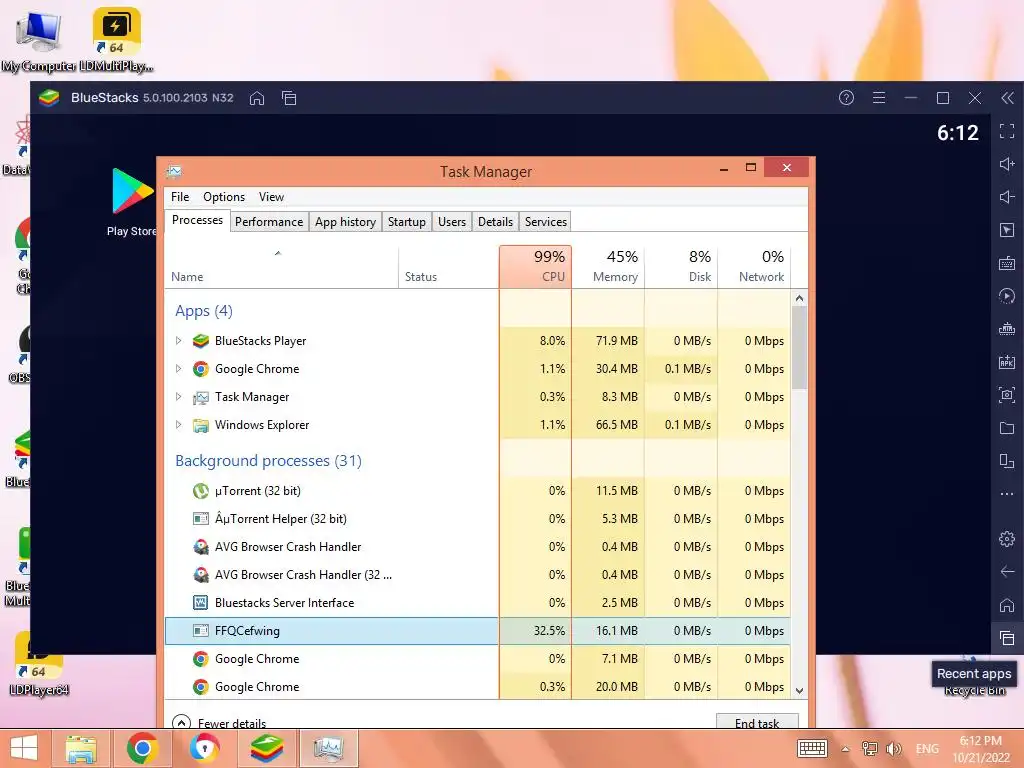The image size is (1024, 768).
Task: Click the process list scroll-up arrow
Action: click(799, 298)
